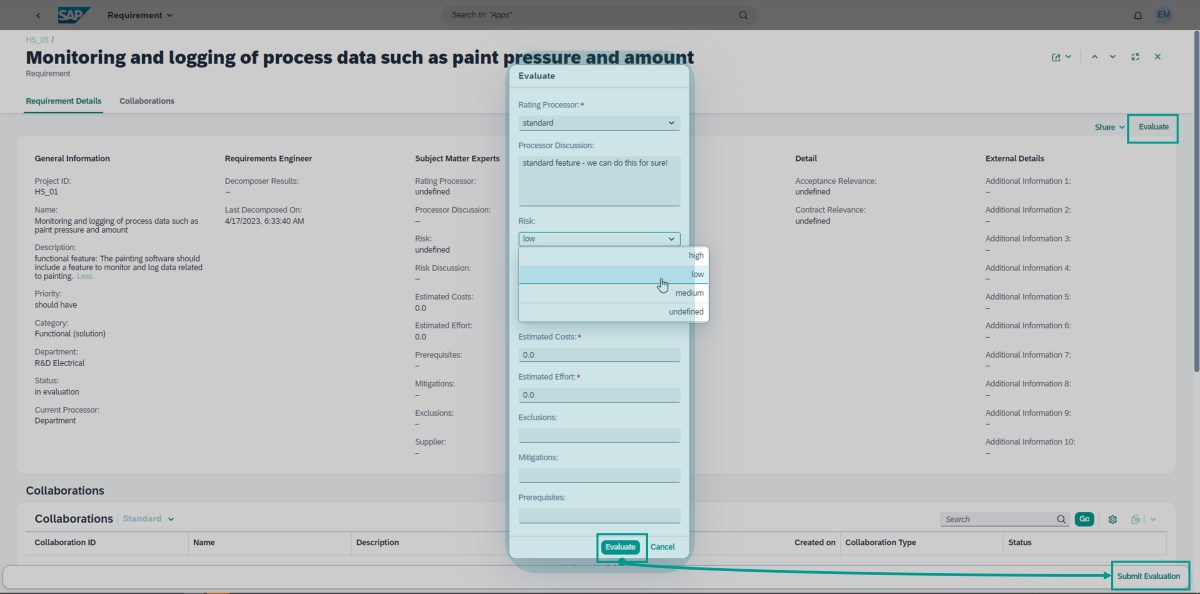This screenshot has height=594, width=1200.
Task: Open the notifications bell
Action: [x=1138, y=15]
